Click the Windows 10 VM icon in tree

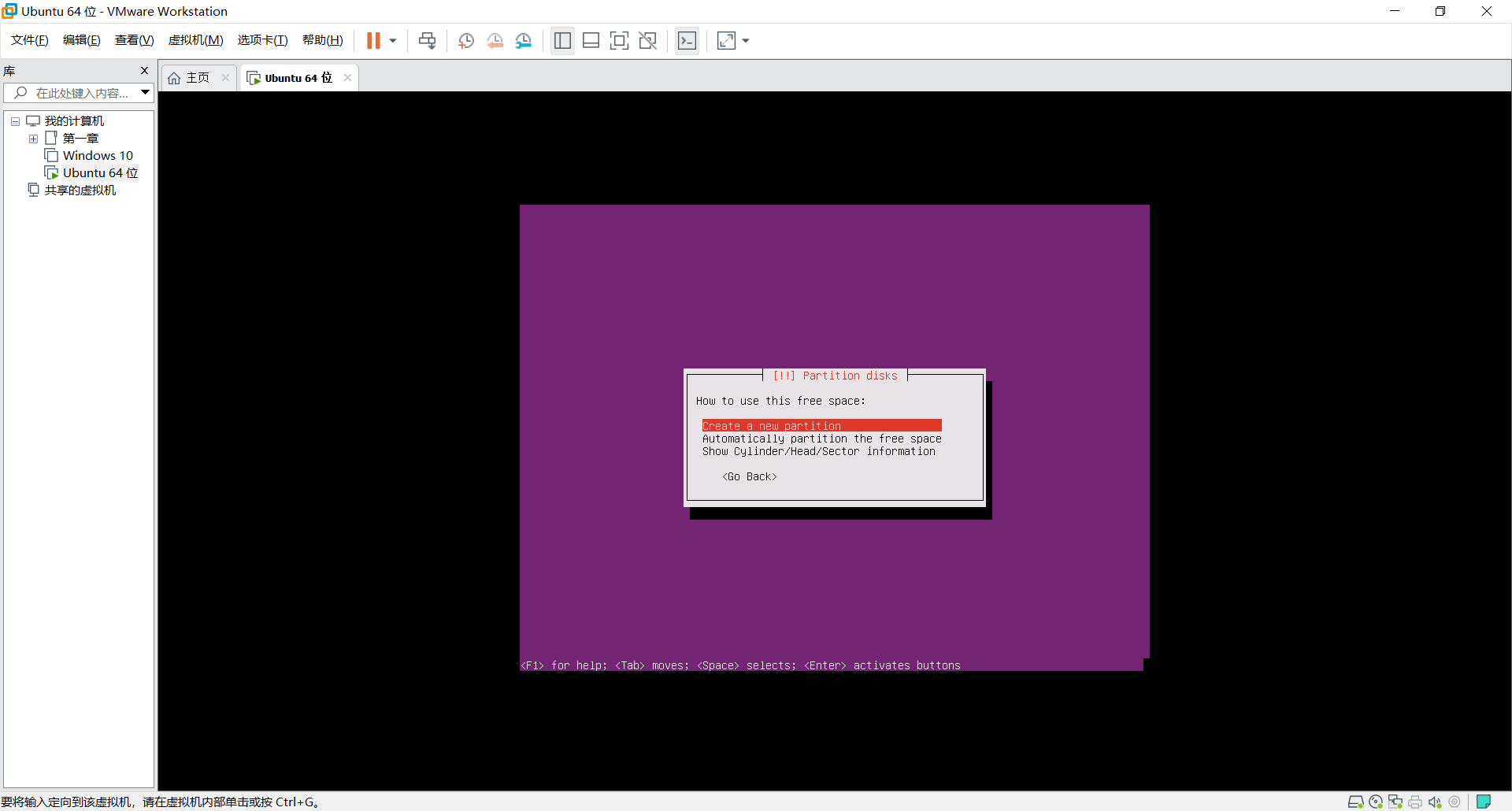pyautogui.click(x=51, y=156)
